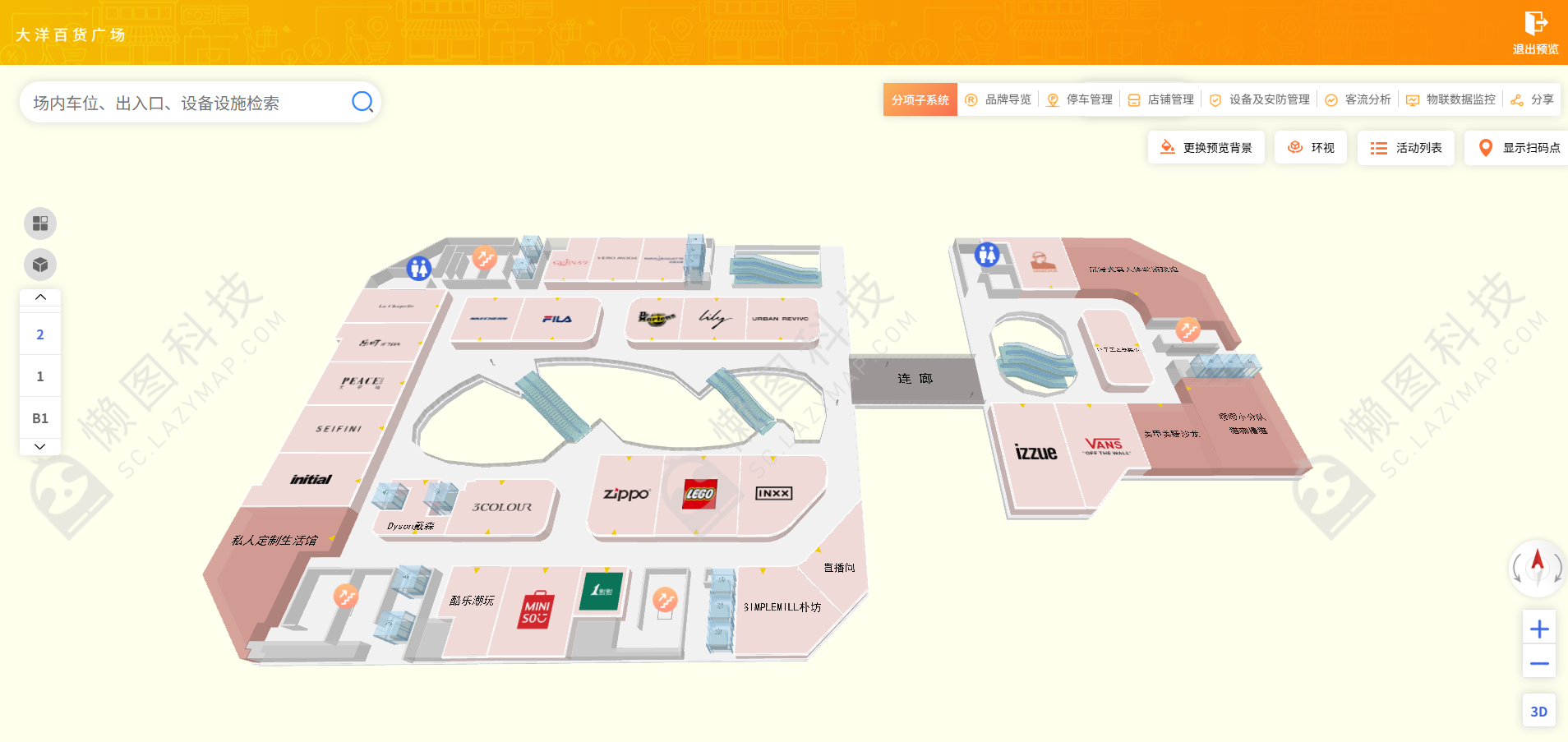Click the 分享 share item
The width and height of the screenshot is (1568, 742).
coord(1532,99)
